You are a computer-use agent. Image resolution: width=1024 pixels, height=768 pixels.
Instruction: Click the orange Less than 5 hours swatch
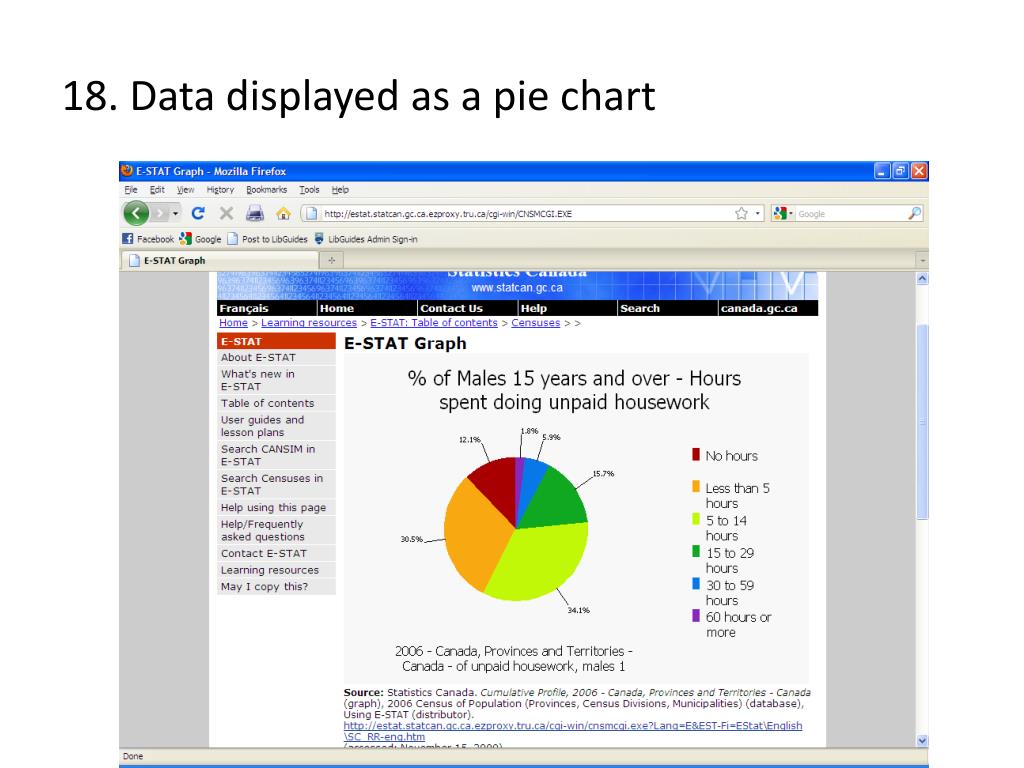coord(696,487)
